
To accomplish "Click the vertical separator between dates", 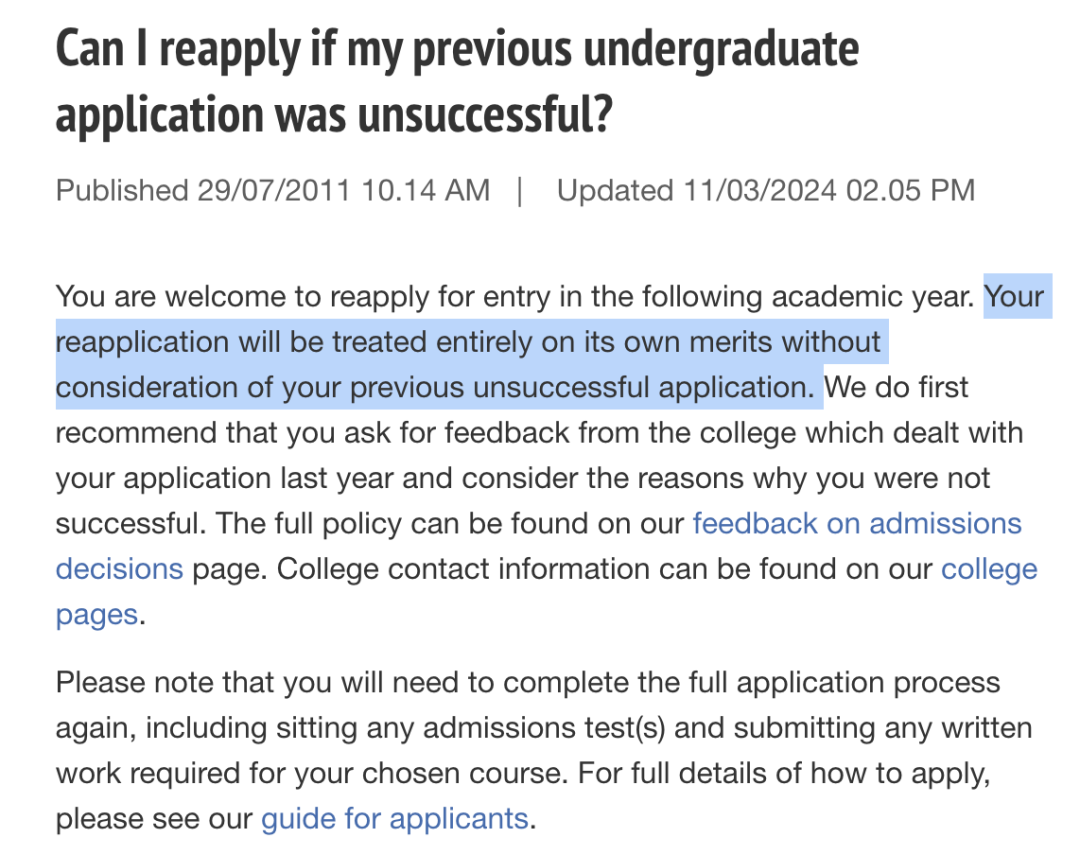I will pos(520,191).
